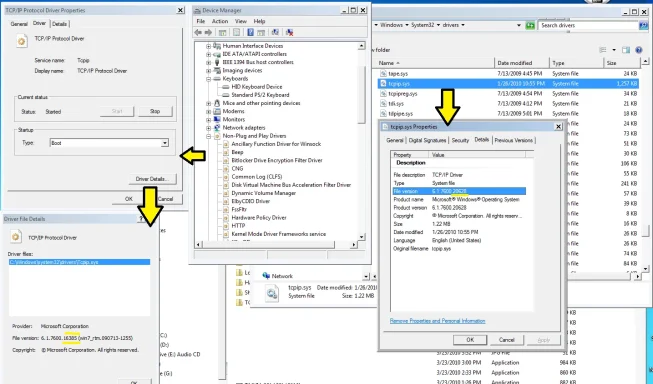
Task: Switch to Digital Signatures tab in tcpip.sys Properties
Action: (427, 140)
